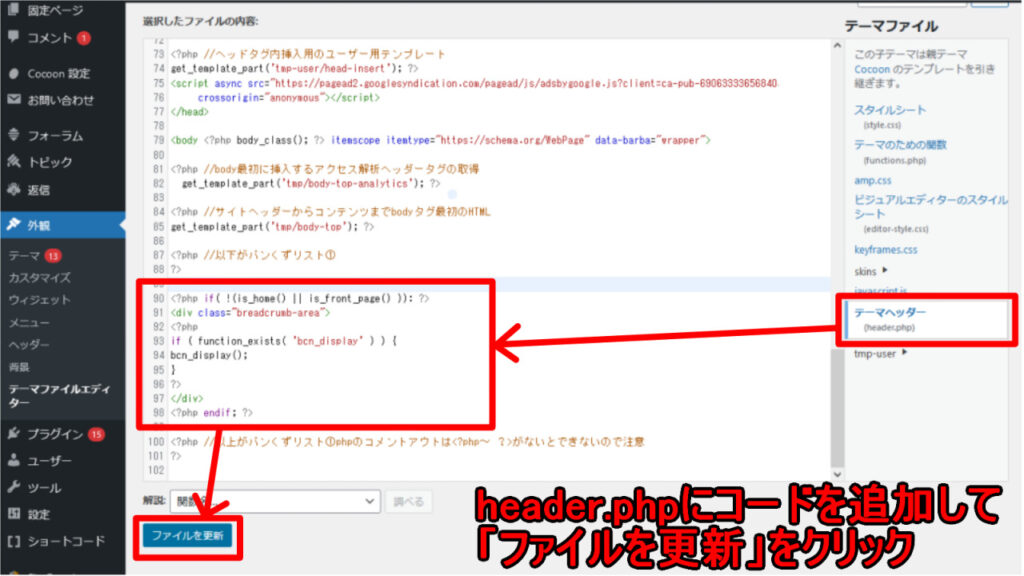Image resolution: width=1024 pixels, height=576 pixels.
Task: Open keyframes.css theme file
Action: (x=886, y=249)
